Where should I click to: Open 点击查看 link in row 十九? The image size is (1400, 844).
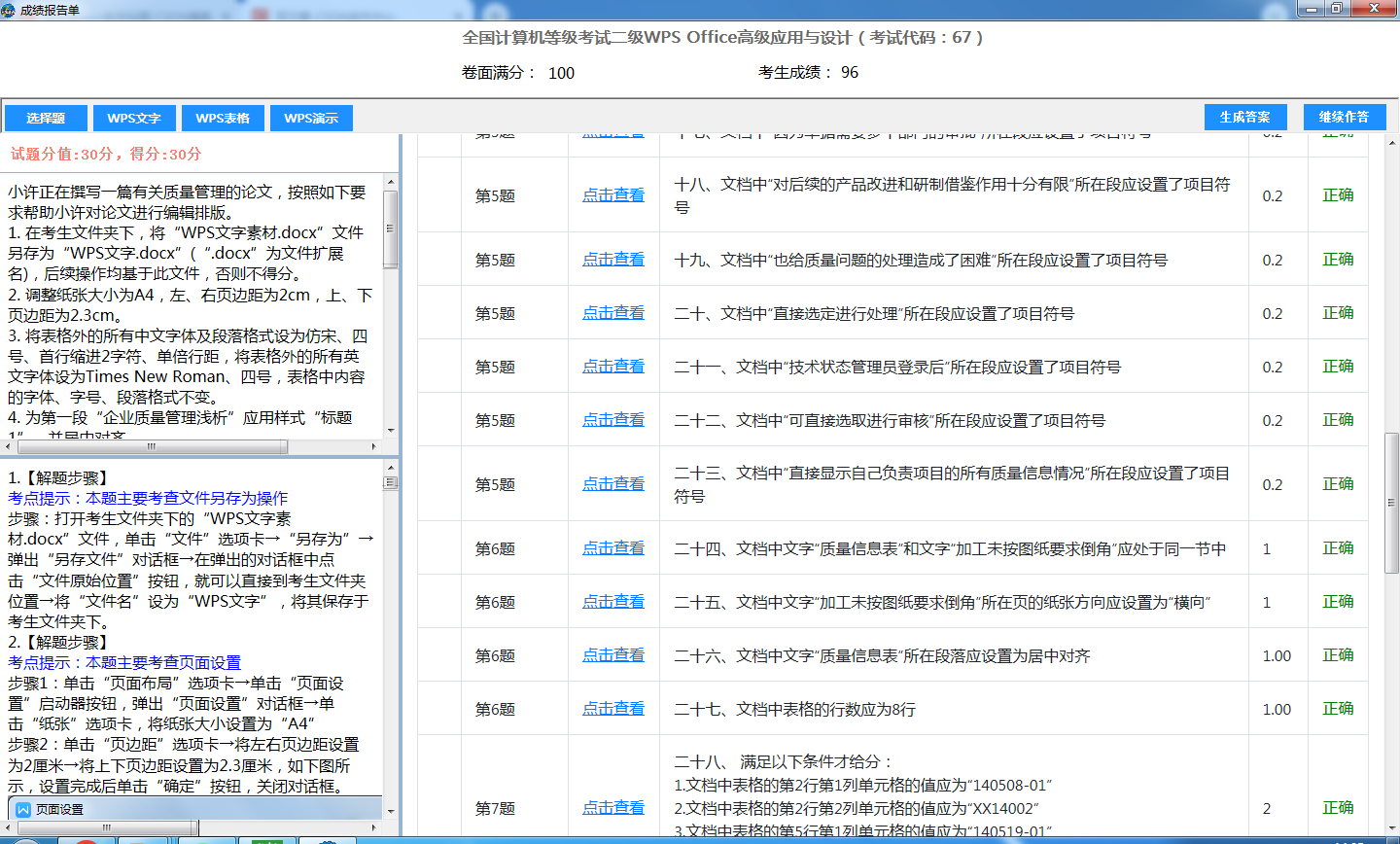pyautogui.click(x=613, y=260)
